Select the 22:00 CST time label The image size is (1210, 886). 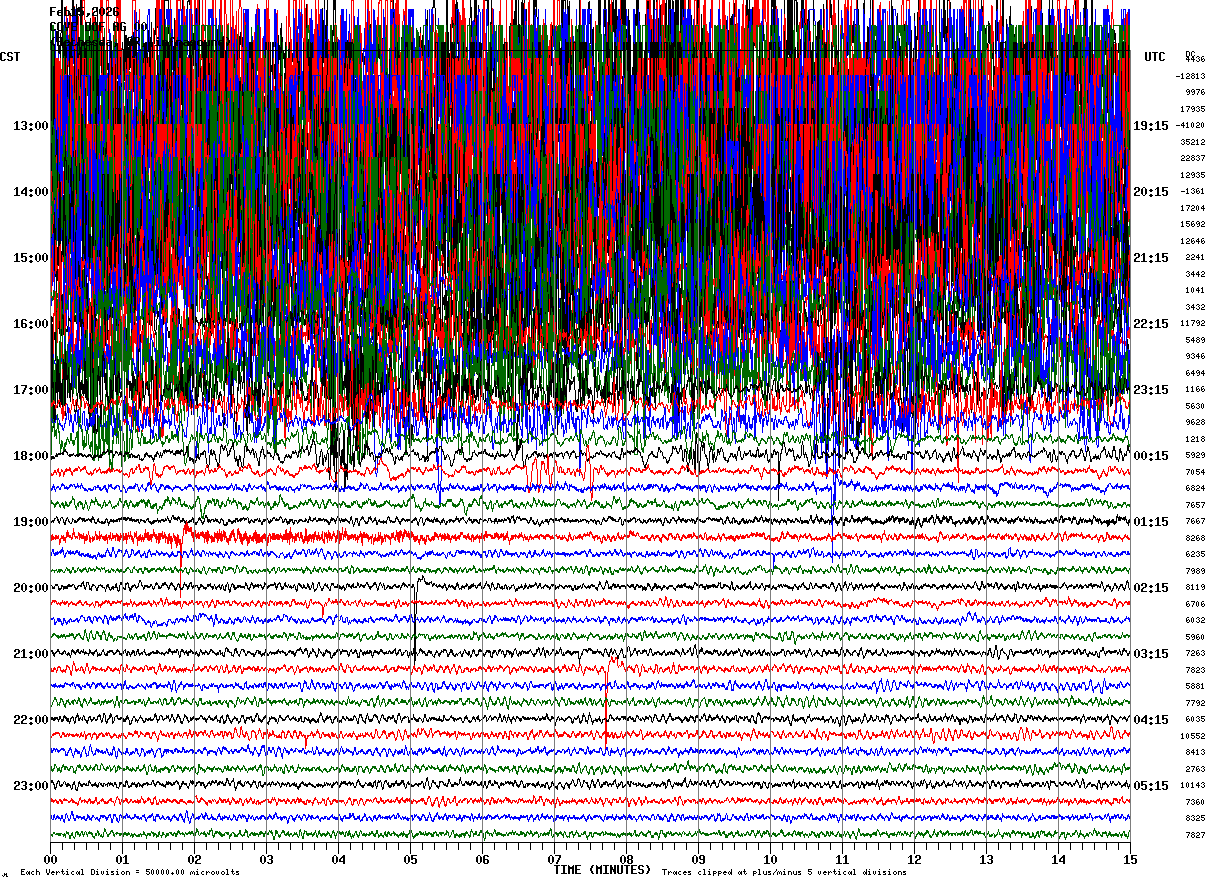[x=31, y=720]
